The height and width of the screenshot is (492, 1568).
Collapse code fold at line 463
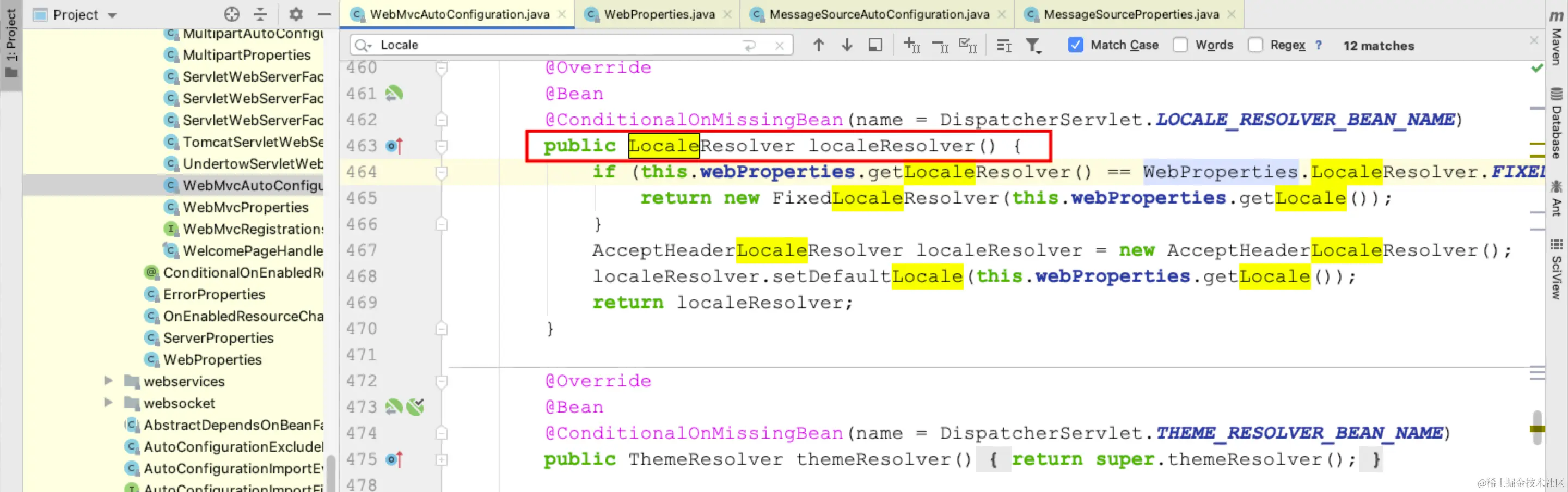442,146
